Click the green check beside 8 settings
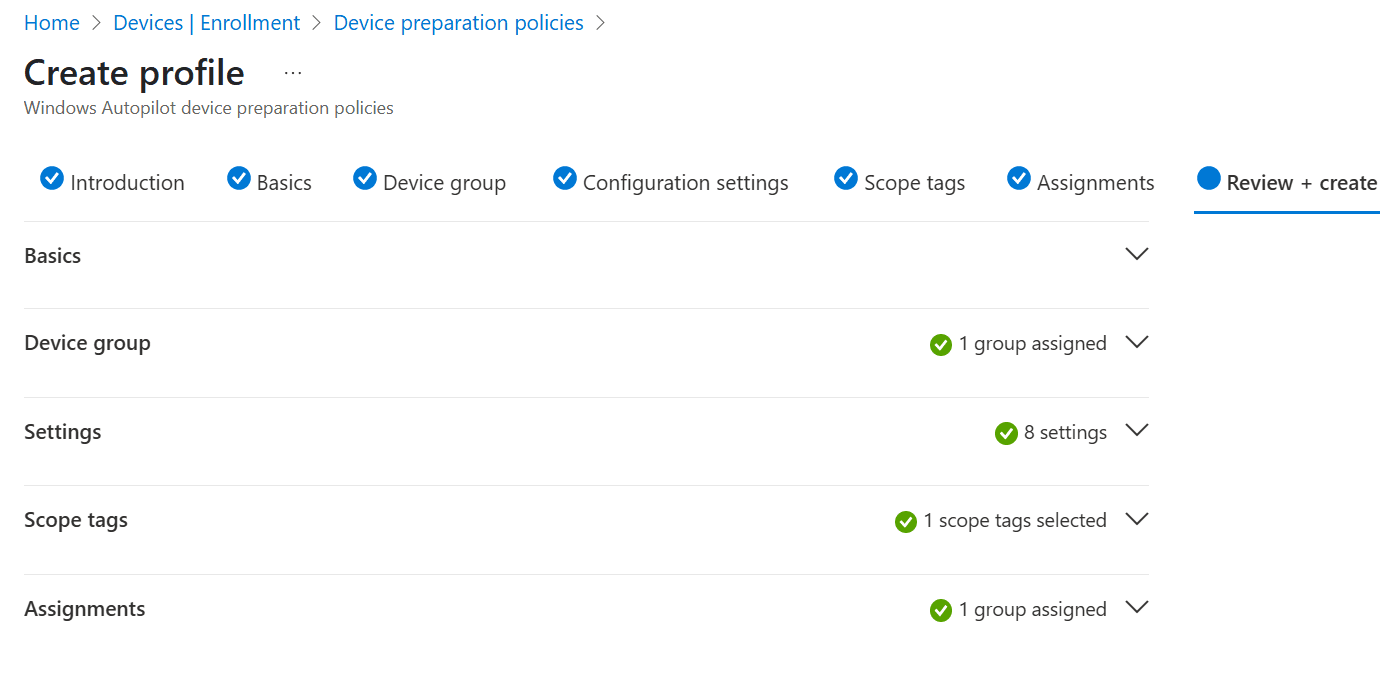This screenshot has width=1389, height=673. (1006, 433)
